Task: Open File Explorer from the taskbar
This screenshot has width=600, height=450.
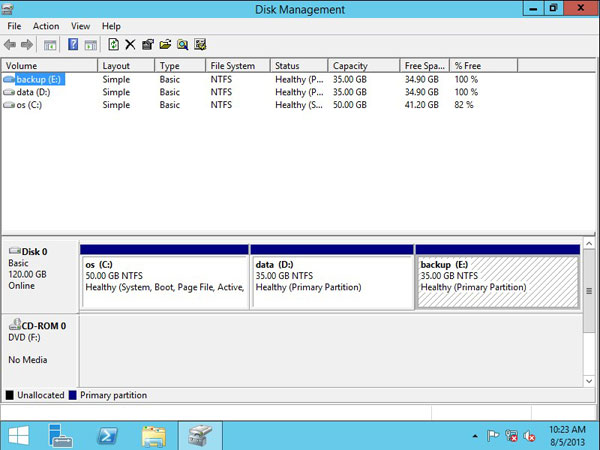Action: point(154,436)
